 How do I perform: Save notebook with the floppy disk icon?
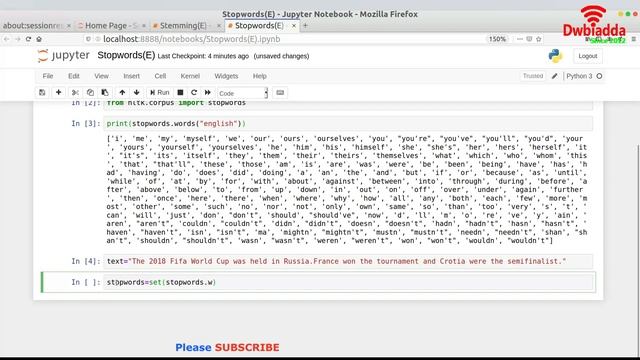[x=42, y=93]
